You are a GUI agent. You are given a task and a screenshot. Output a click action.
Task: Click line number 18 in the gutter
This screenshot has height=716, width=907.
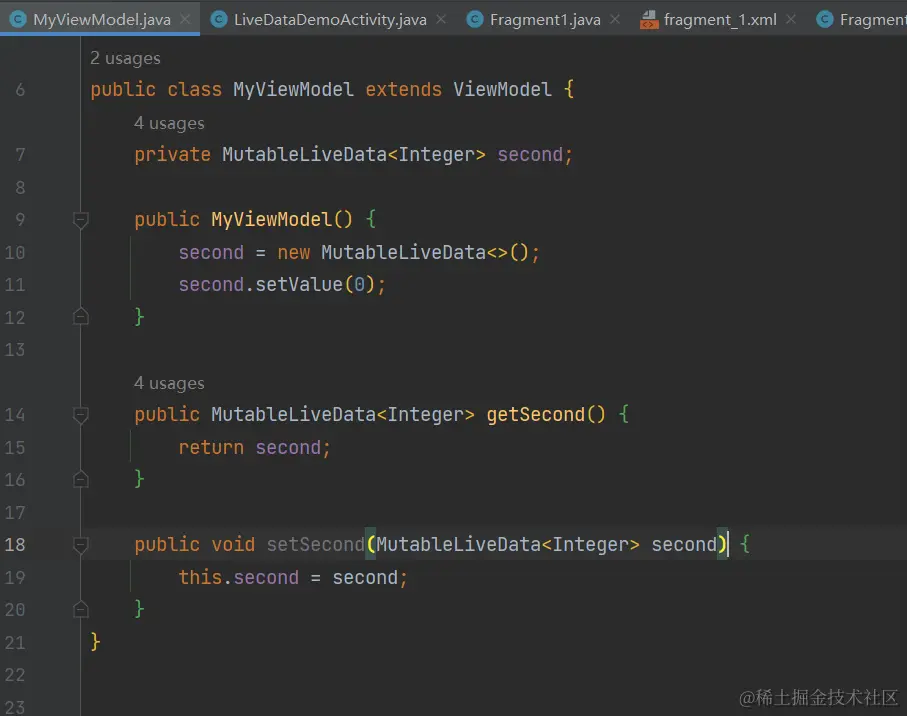(15, 545)
